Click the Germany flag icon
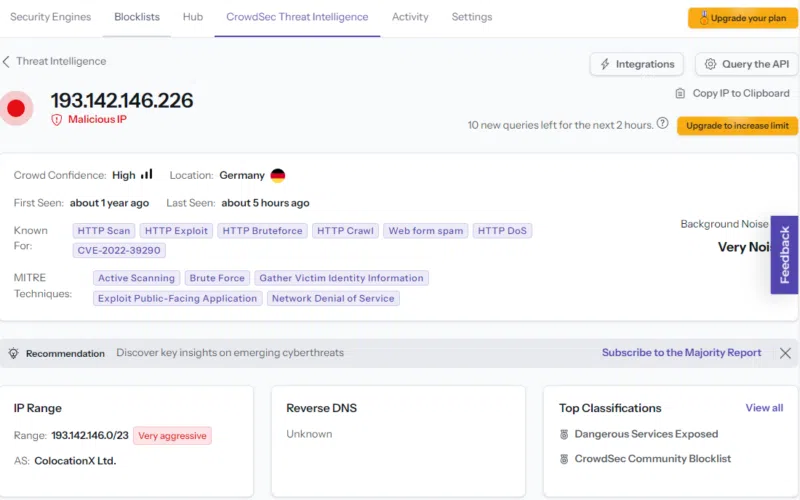Screen dimensions: 800x500 coord(278,175)
